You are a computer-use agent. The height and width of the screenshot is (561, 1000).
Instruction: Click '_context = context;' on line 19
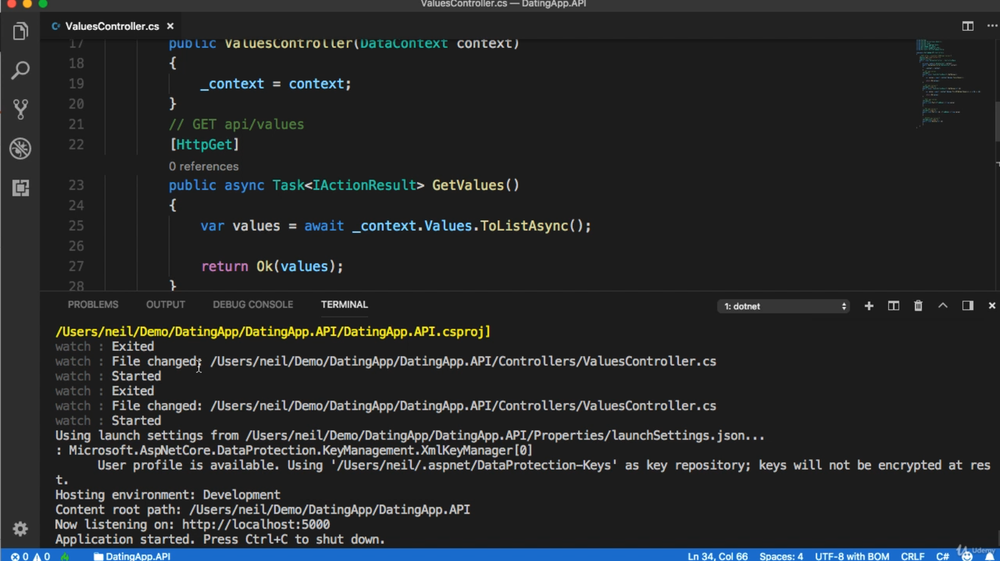click(276, 84)
